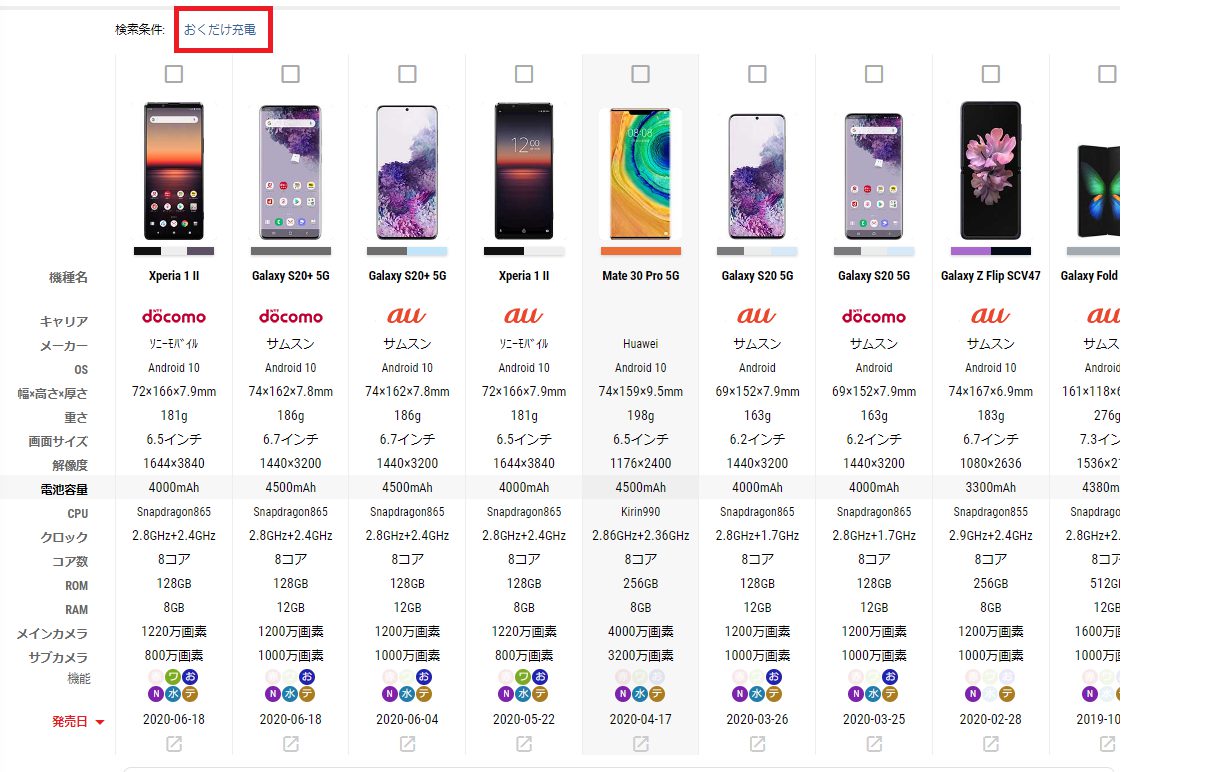
Task: Click Huawei maker cell
Action: [x=641, y=344]
